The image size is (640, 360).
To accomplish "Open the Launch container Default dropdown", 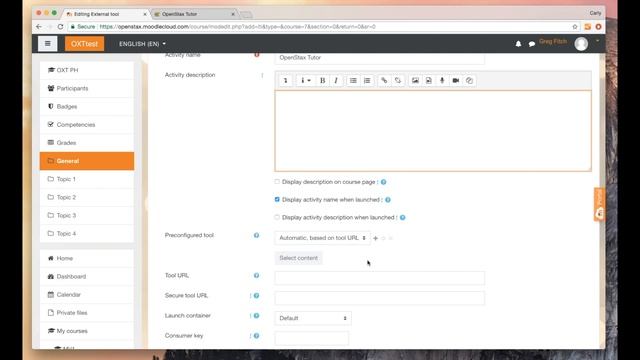I will coord(313,318).
